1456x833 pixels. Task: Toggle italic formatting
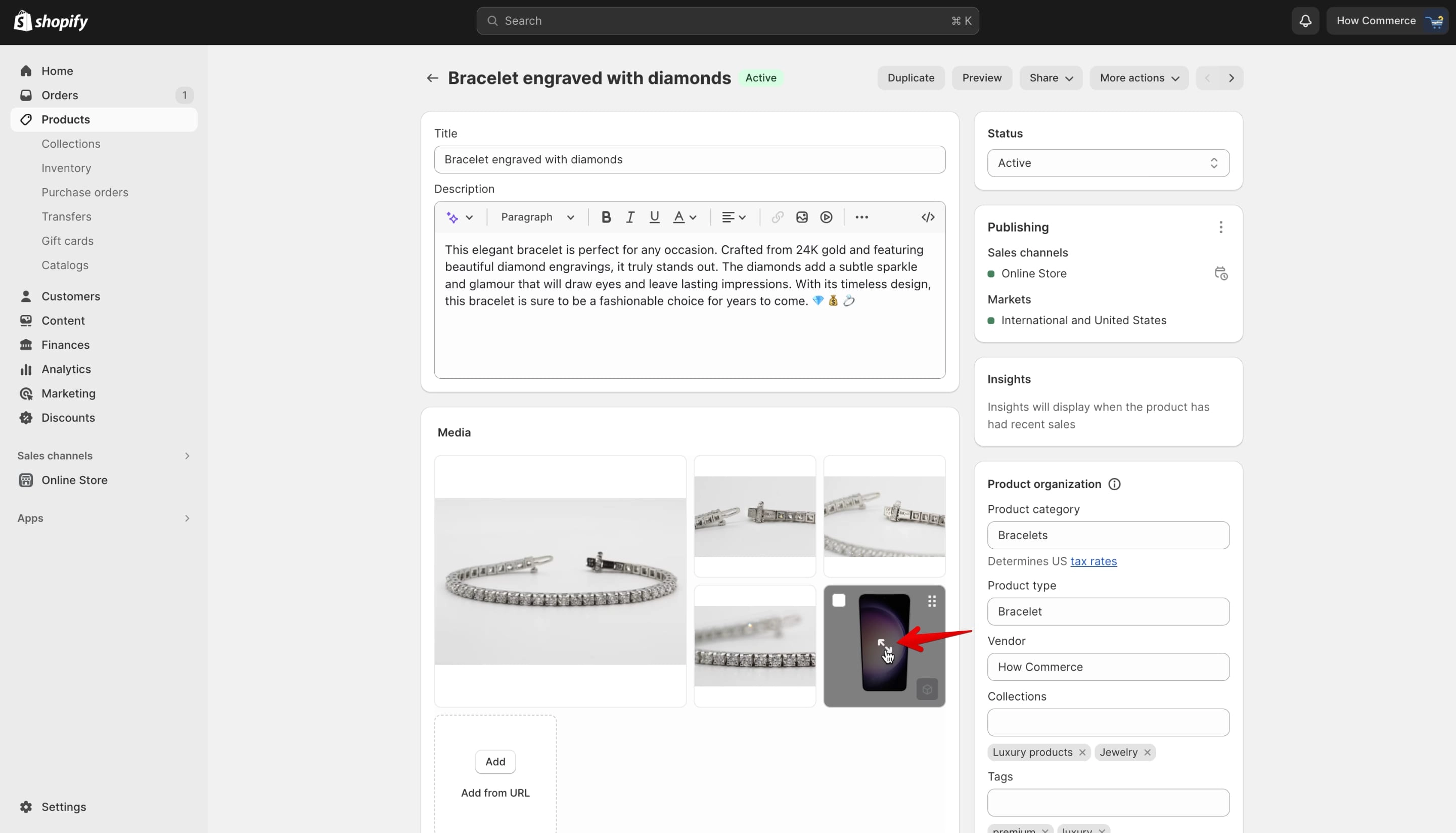tap(630, 217)
